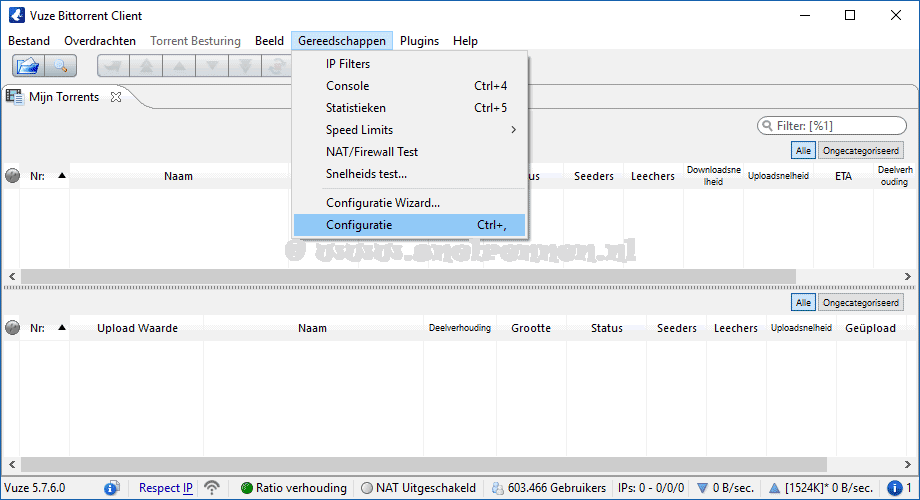920x500 pixels.
Task: Click the blue notification info icon
Action: pyautogui.click(x=895, y=488)
